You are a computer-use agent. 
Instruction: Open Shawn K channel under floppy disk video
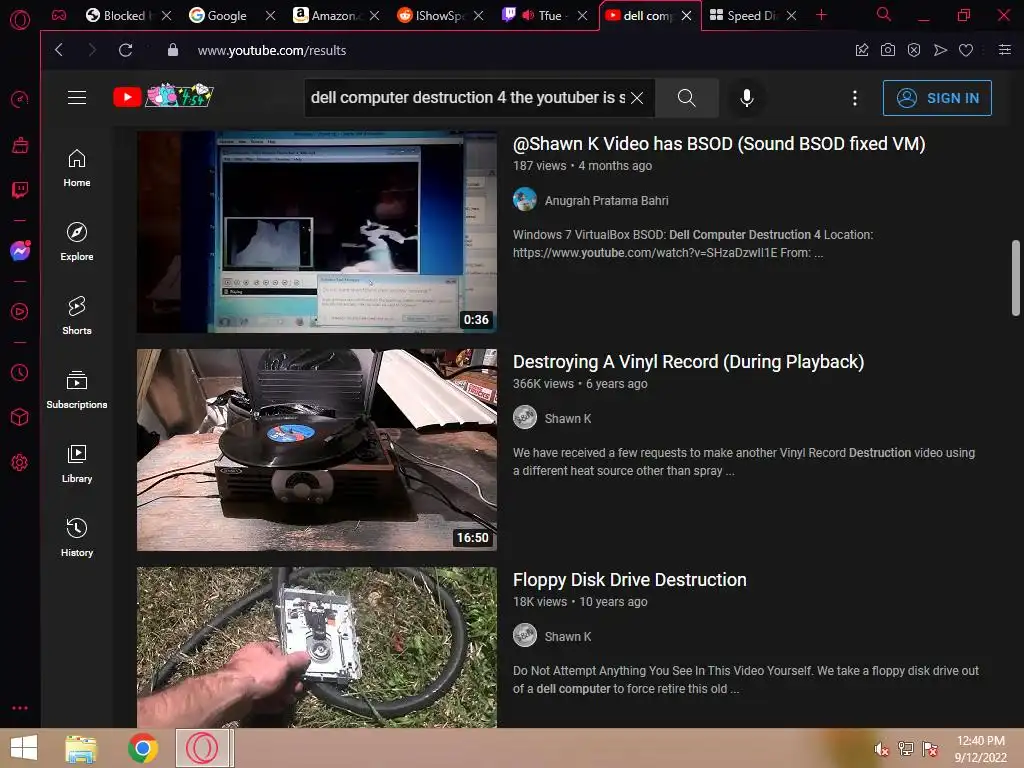coord(568,637)
